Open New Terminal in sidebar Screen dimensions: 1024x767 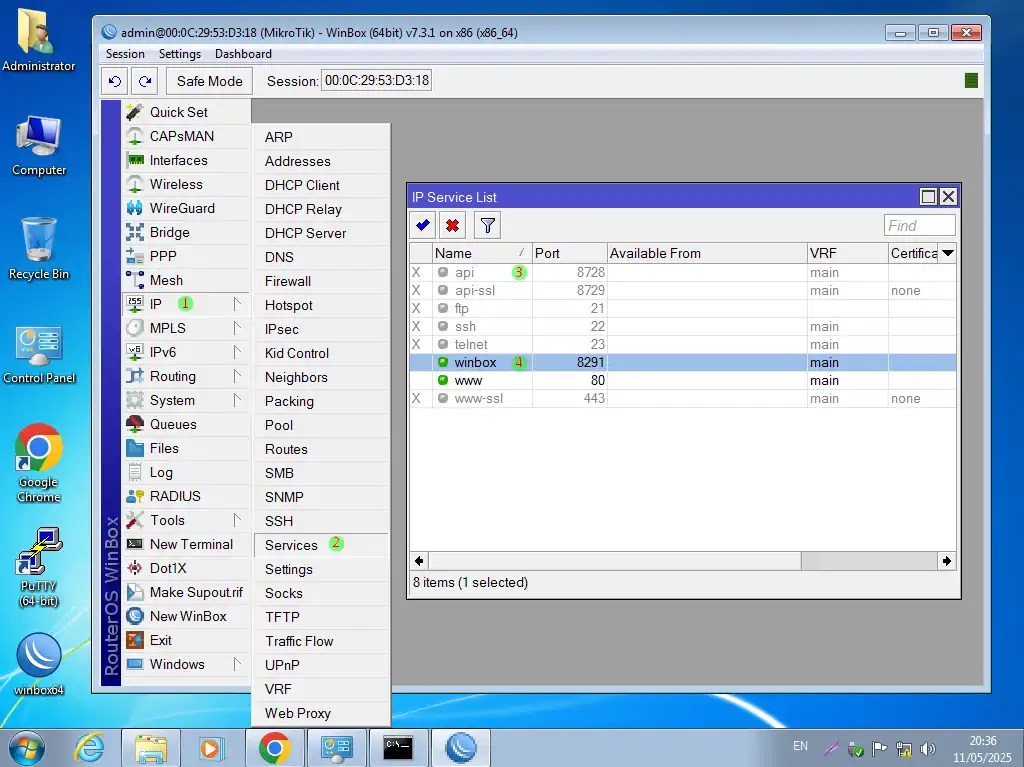190,544
